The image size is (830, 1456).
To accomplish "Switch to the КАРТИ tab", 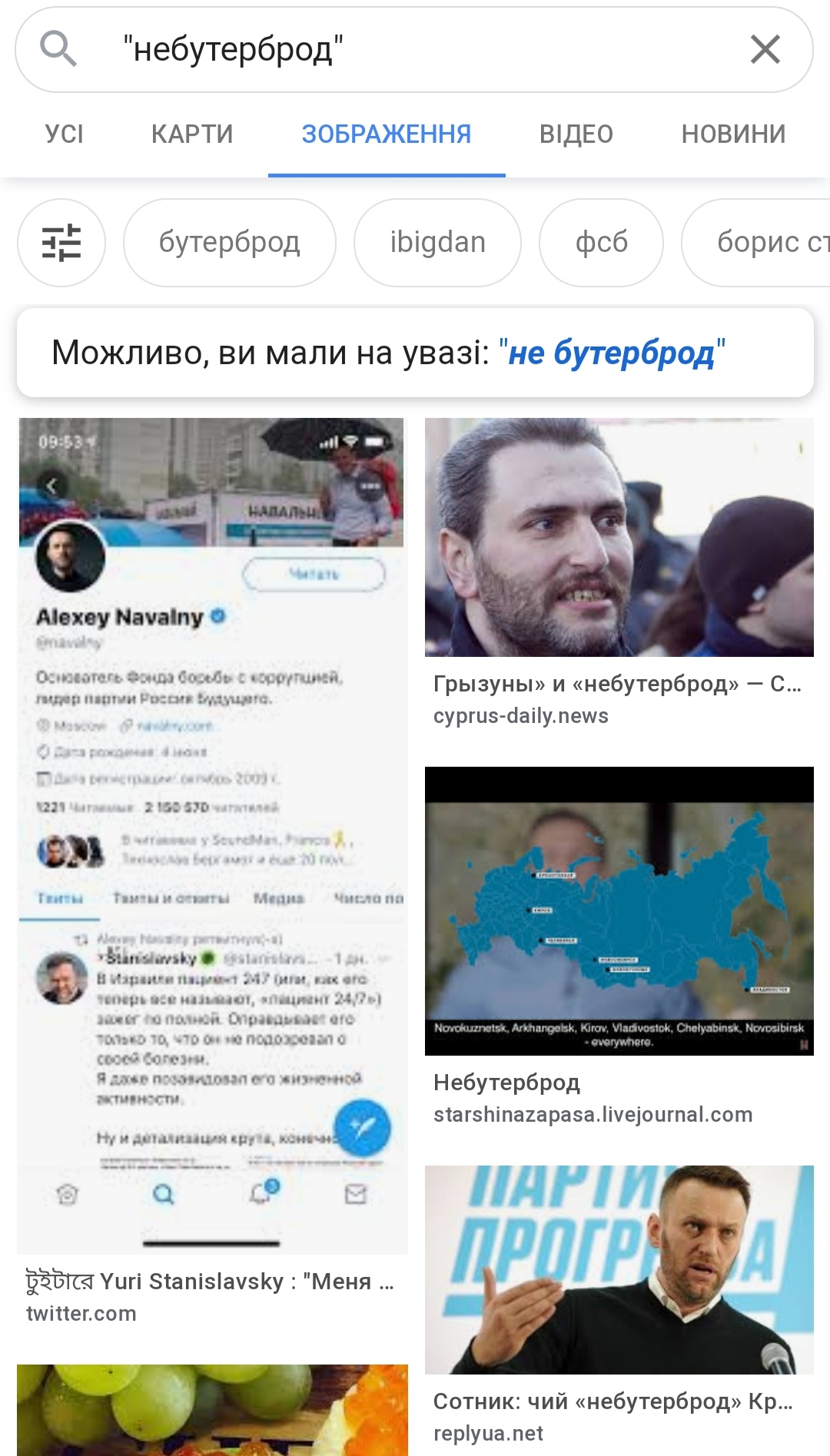I will (192, 134).
